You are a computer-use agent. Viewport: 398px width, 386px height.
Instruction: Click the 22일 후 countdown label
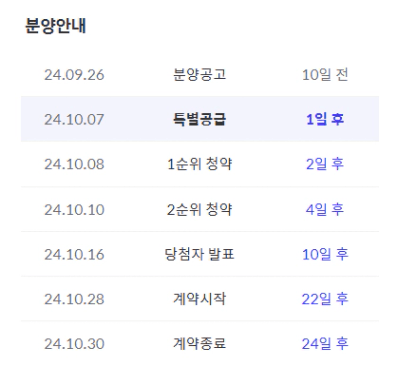click(x=325, y=299)
